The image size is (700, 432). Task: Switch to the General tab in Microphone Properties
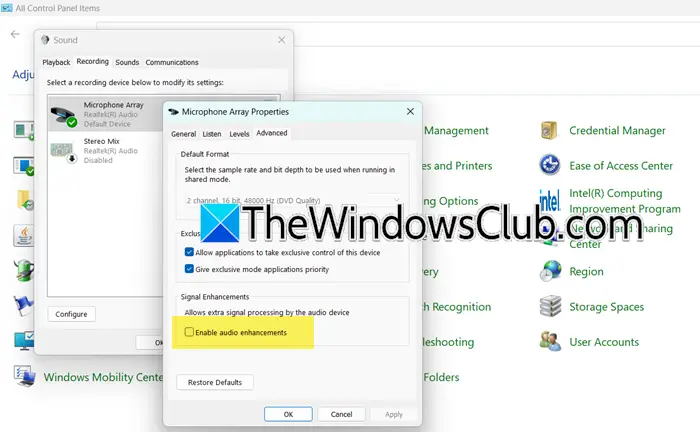pyautogui.click(x=183, y=134)
